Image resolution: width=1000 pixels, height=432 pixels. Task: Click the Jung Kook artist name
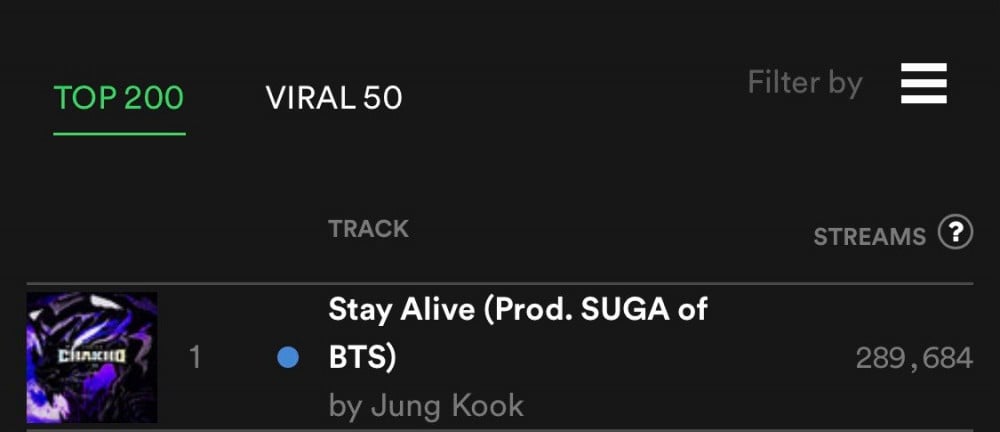tap(447, 406)
